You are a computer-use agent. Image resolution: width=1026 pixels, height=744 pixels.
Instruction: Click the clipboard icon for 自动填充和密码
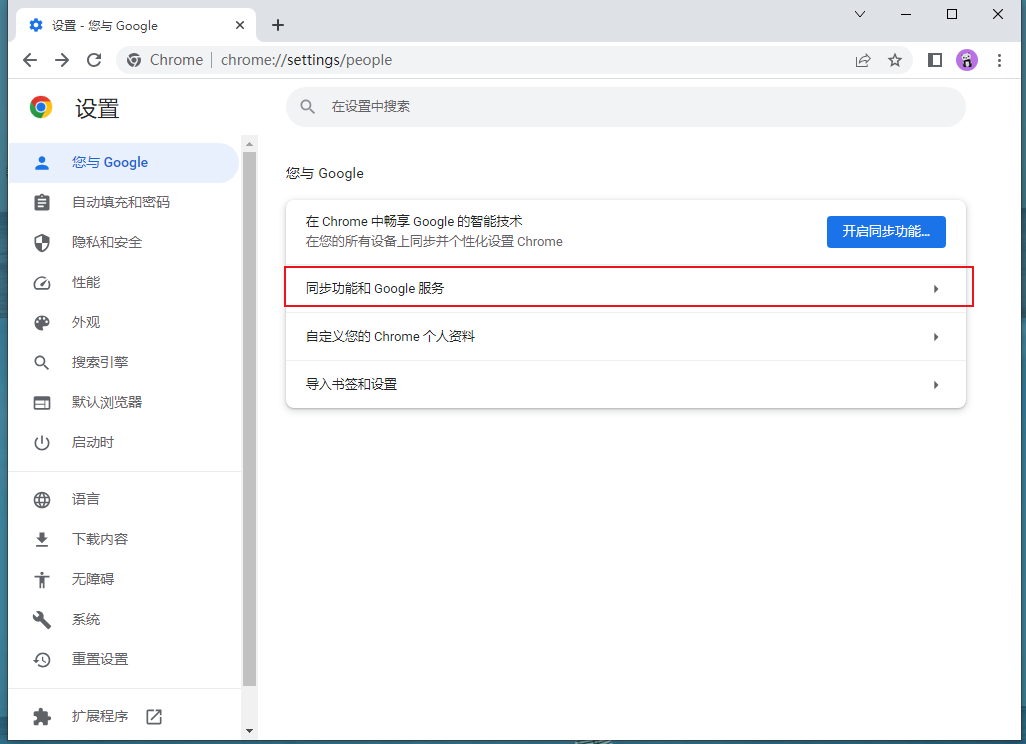[x=42, y=203]
